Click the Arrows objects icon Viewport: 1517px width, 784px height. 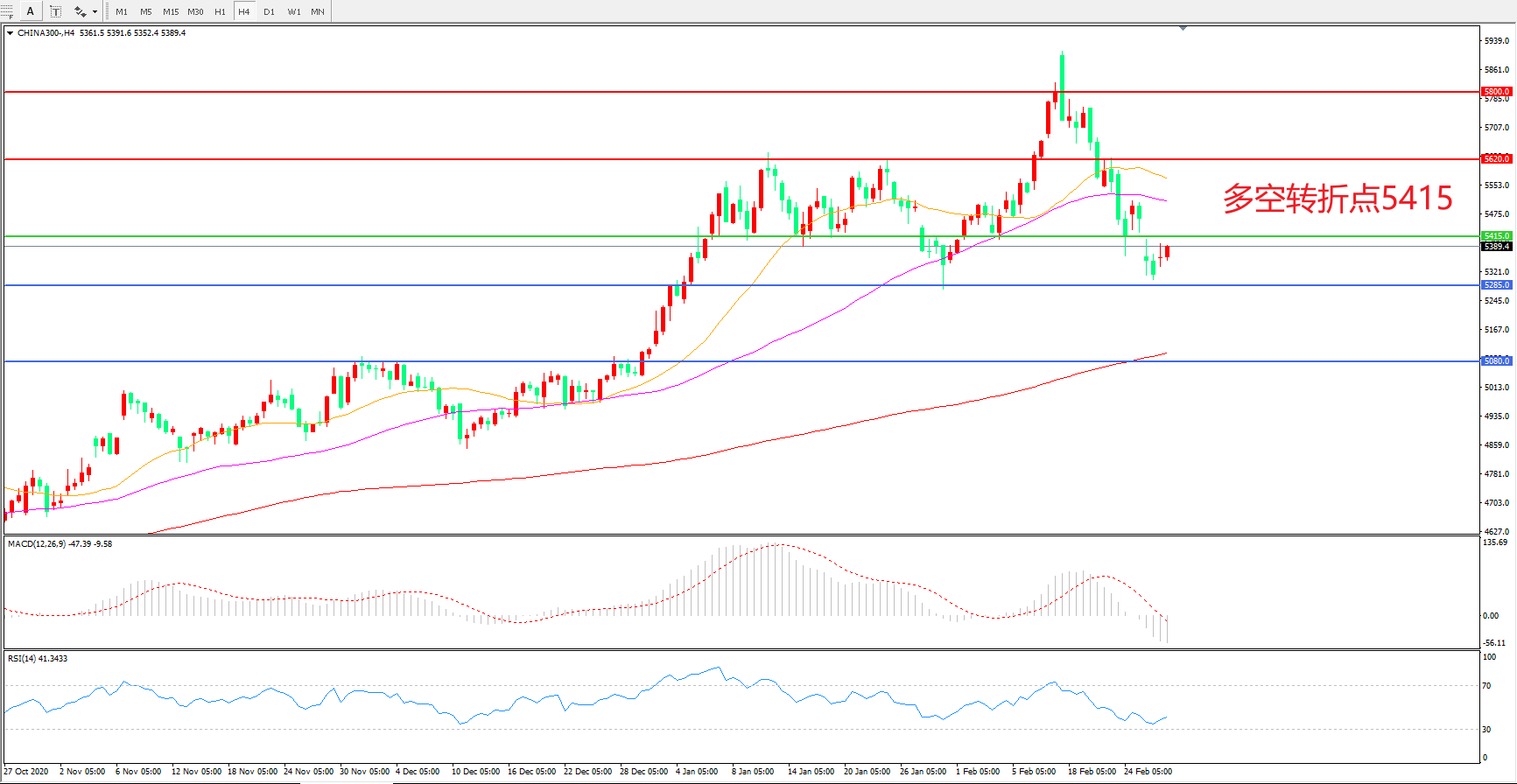coord(80,11)
